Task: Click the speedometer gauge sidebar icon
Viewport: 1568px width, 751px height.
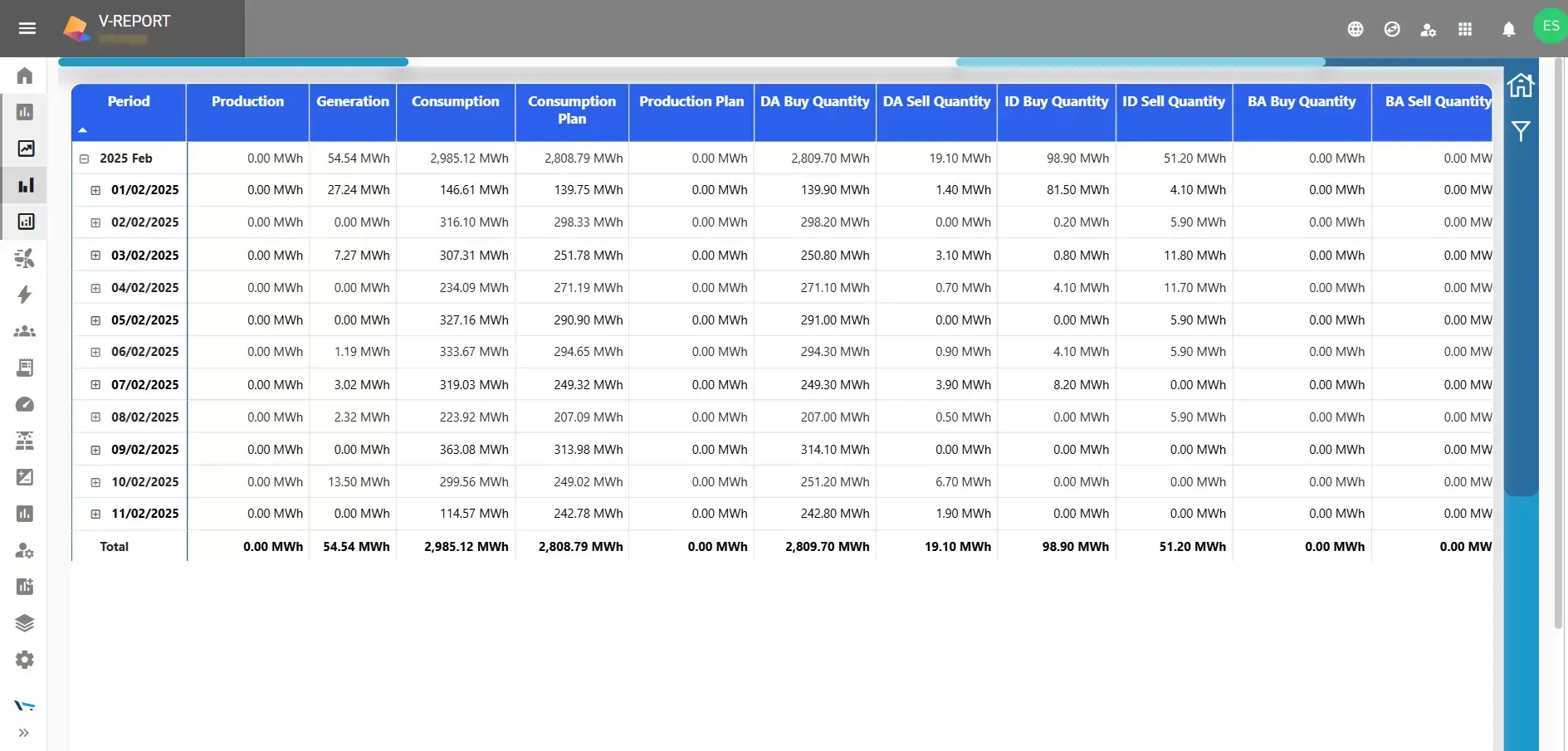Action: point(25,405)
